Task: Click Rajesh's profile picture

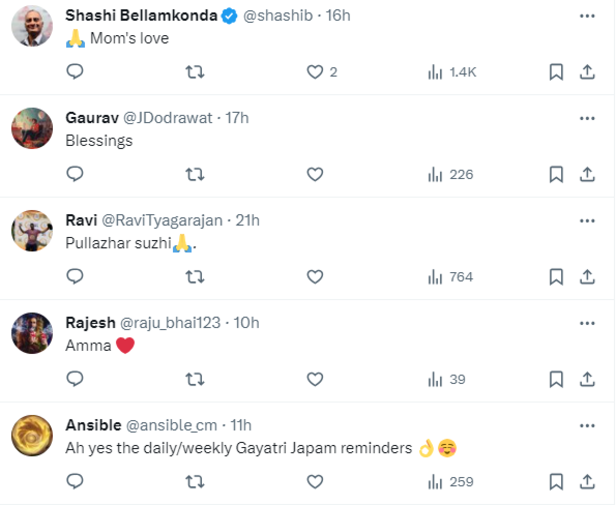Action: click(x=32, y=333)
